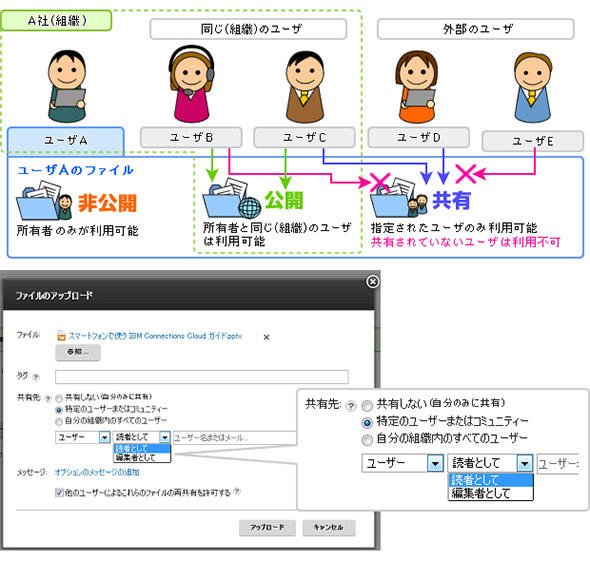
Task: Select 共有しない radio in the upload dialog
Action: (x=59, y=398)
